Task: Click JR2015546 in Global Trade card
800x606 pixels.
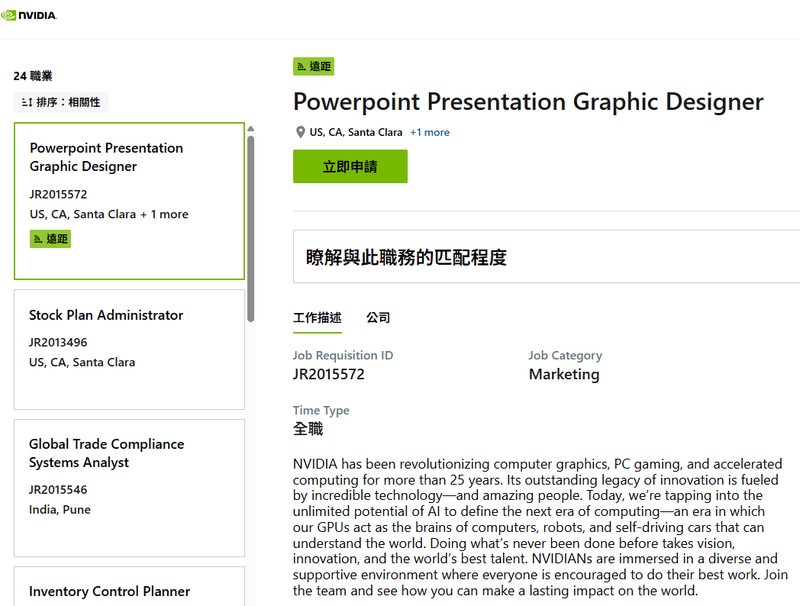Action: 58,490
